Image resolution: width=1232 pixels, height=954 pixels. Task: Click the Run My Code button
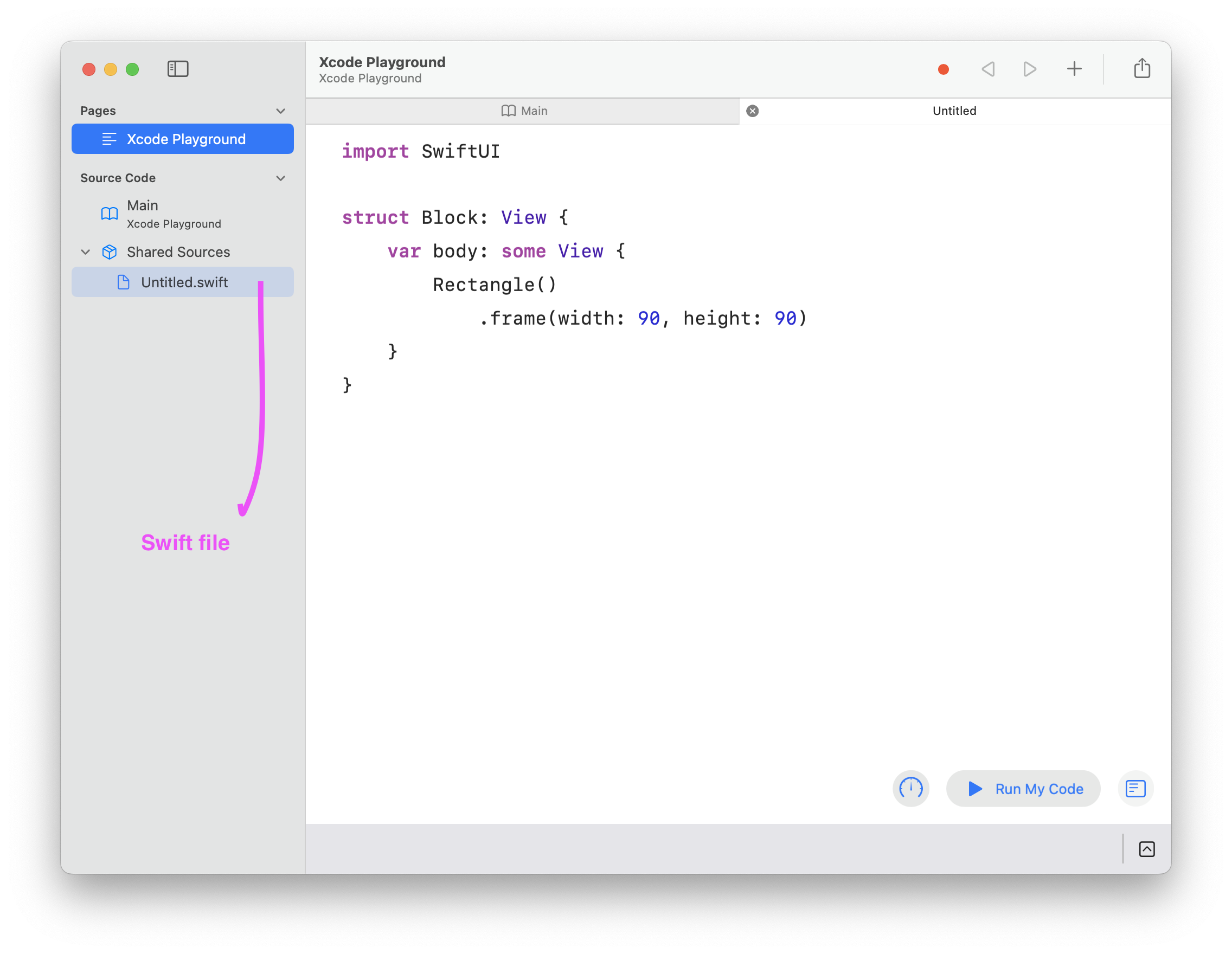tap(1023, 788)
